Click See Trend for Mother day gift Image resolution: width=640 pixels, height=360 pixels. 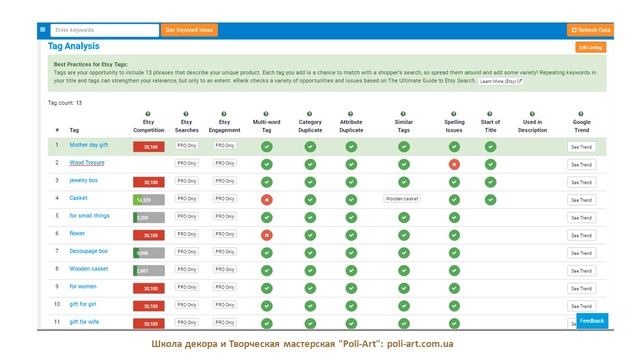tap(581, 147)
